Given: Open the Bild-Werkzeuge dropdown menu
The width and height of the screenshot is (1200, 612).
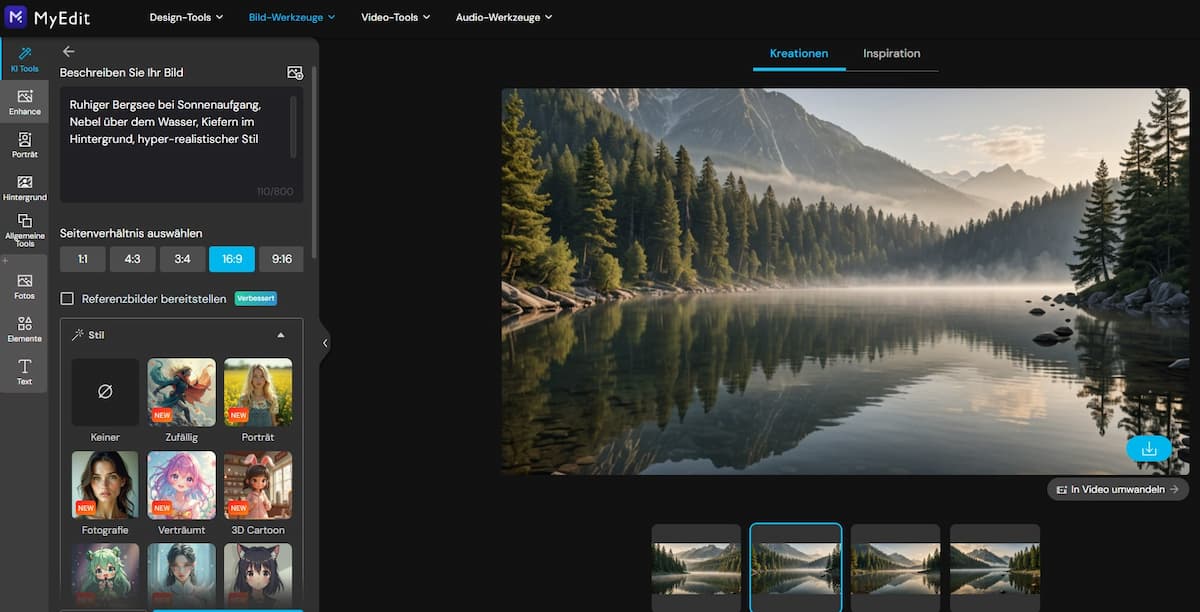Looking at the screenshot, I should 292,17.
